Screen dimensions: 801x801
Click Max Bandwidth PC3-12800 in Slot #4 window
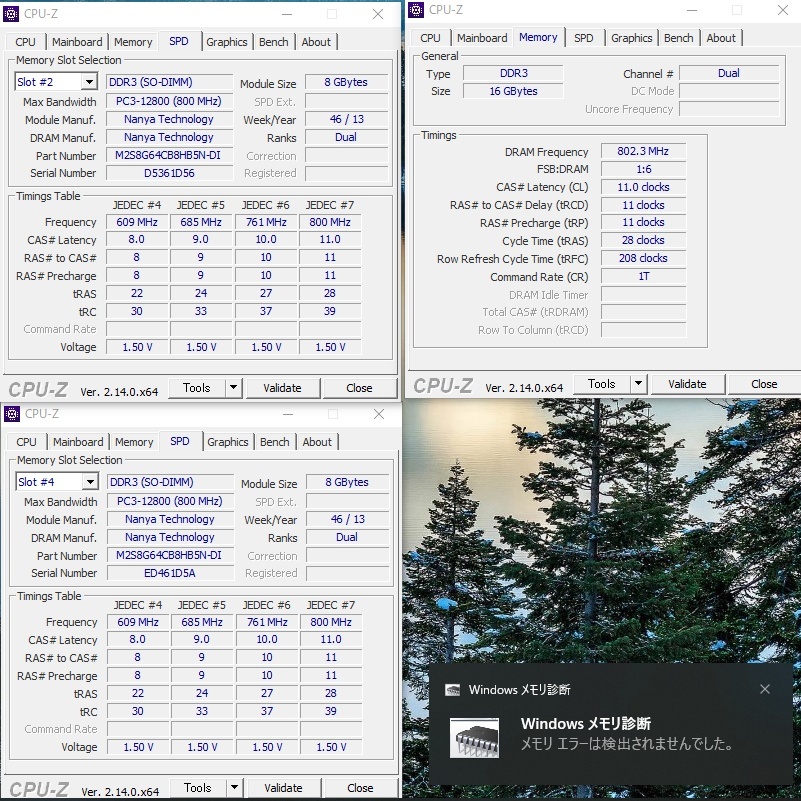170,501
